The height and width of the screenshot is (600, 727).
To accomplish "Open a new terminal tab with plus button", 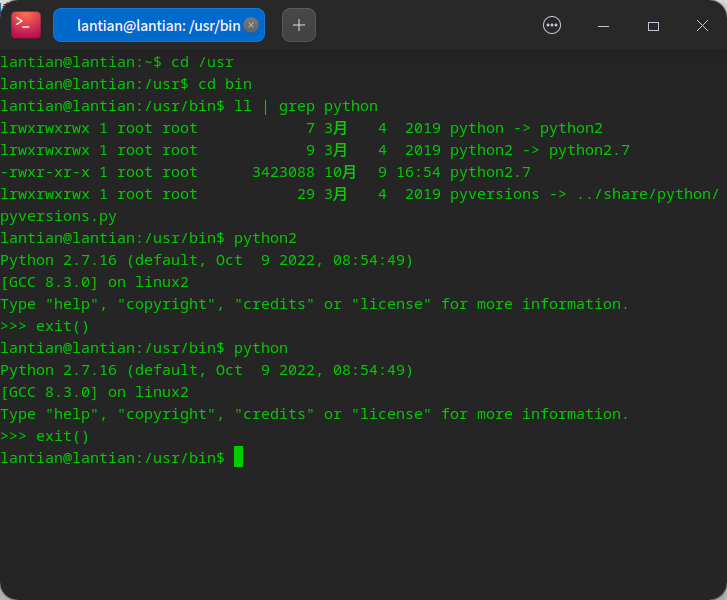I will click(299, 25).
